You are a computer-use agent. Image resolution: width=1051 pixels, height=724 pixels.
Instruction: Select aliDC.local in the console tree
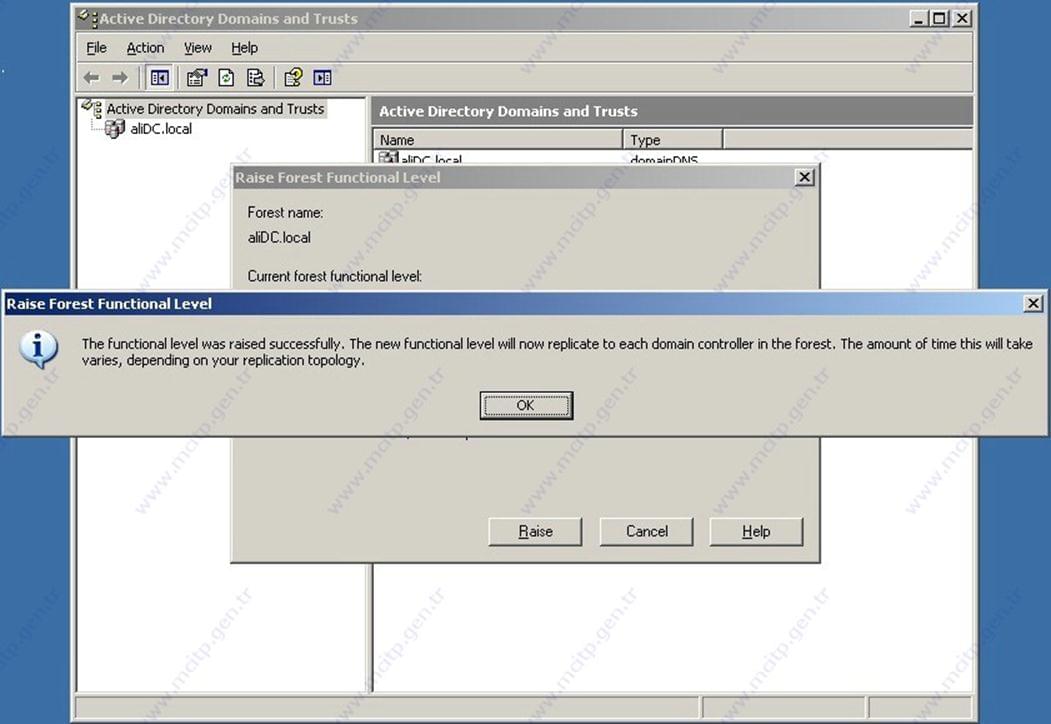click(161, 129)
